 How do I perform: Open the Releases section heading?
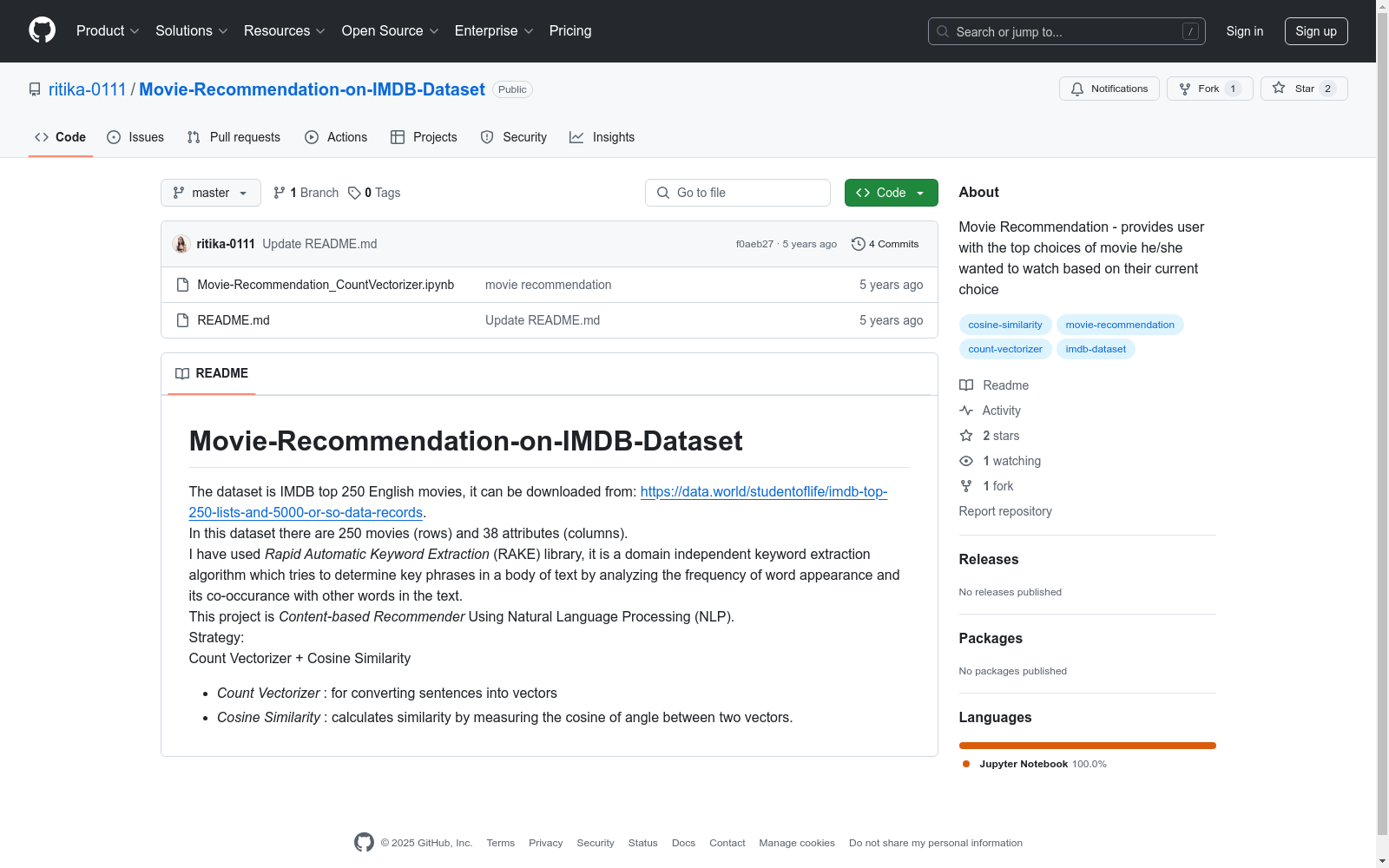pyautogui.click(x=989, y=560)
